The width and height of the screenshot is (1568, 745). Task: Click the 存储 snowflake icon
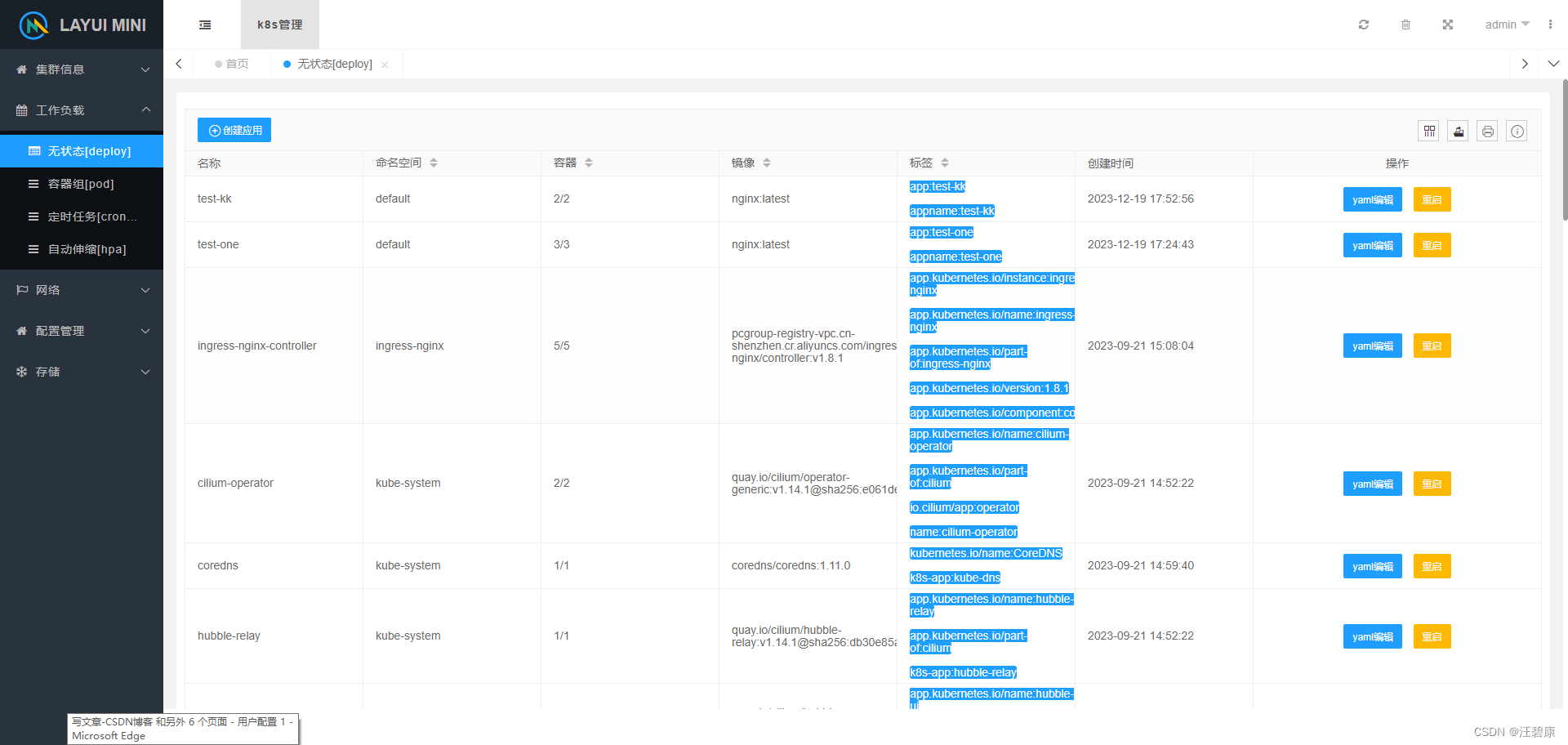coord(22,372)
